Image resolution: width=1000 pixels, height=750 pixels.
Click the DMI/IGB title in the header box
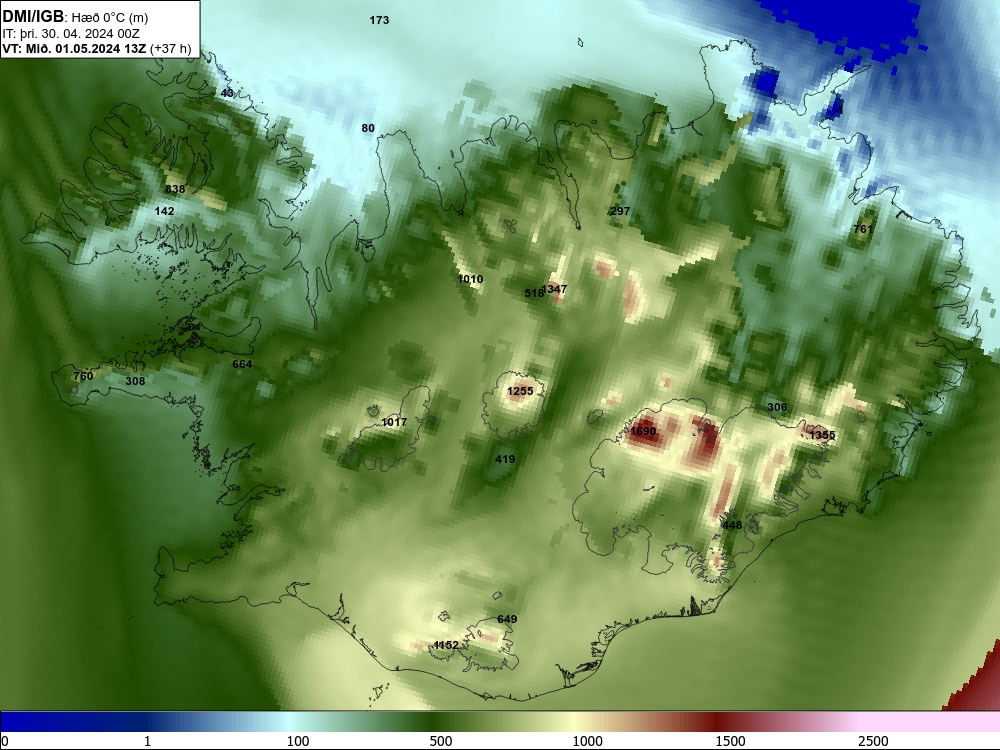[33, 16]
